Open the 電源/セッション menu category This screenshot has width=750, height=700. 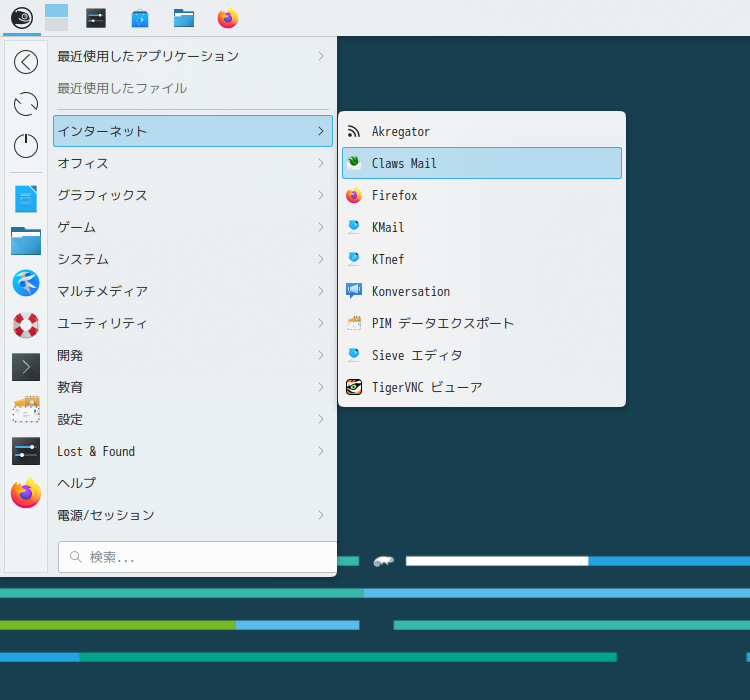coord(193,515)
